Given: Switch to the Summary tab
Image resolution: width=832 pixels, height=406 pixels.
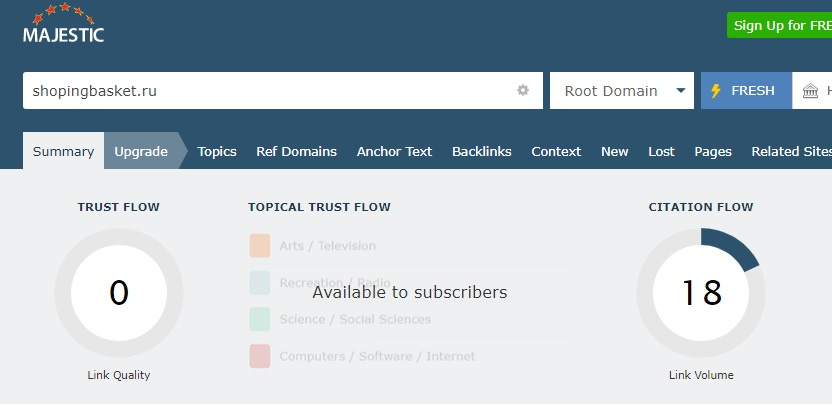Looking at the screenshot, I should (63, 151).
